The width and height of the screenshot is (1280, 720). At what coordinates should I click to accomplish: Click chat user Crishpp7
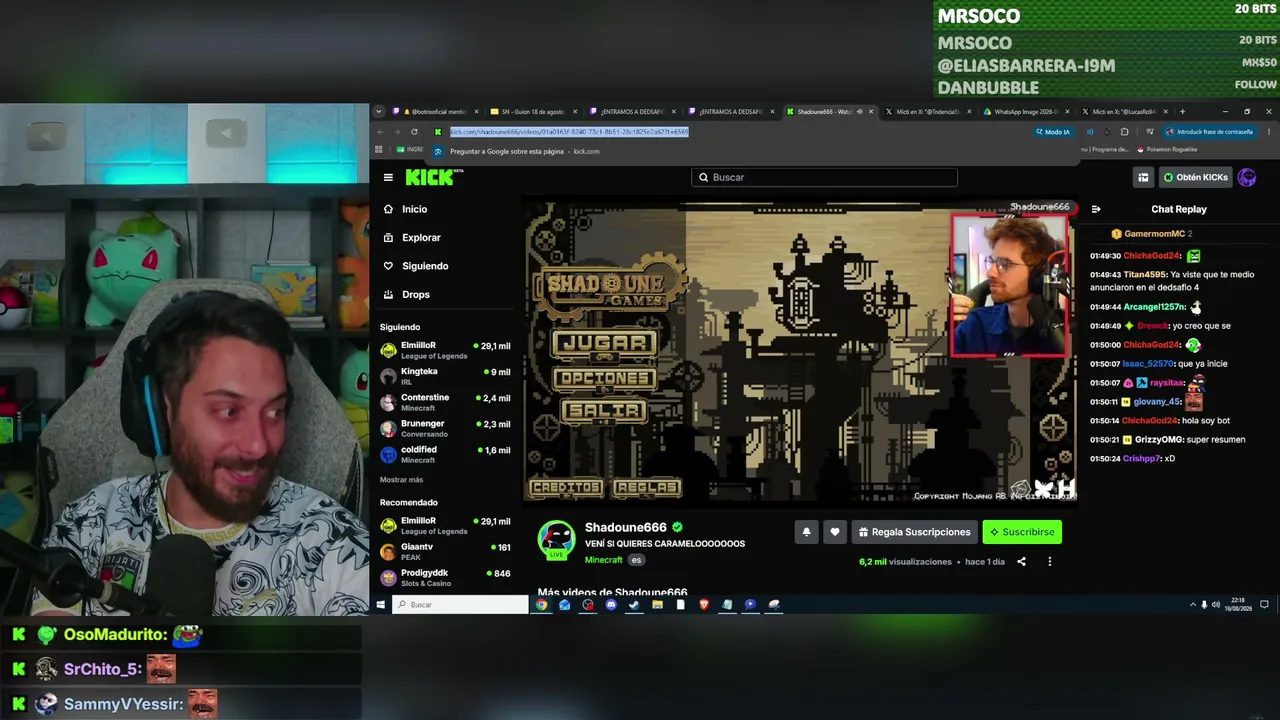1142,459
